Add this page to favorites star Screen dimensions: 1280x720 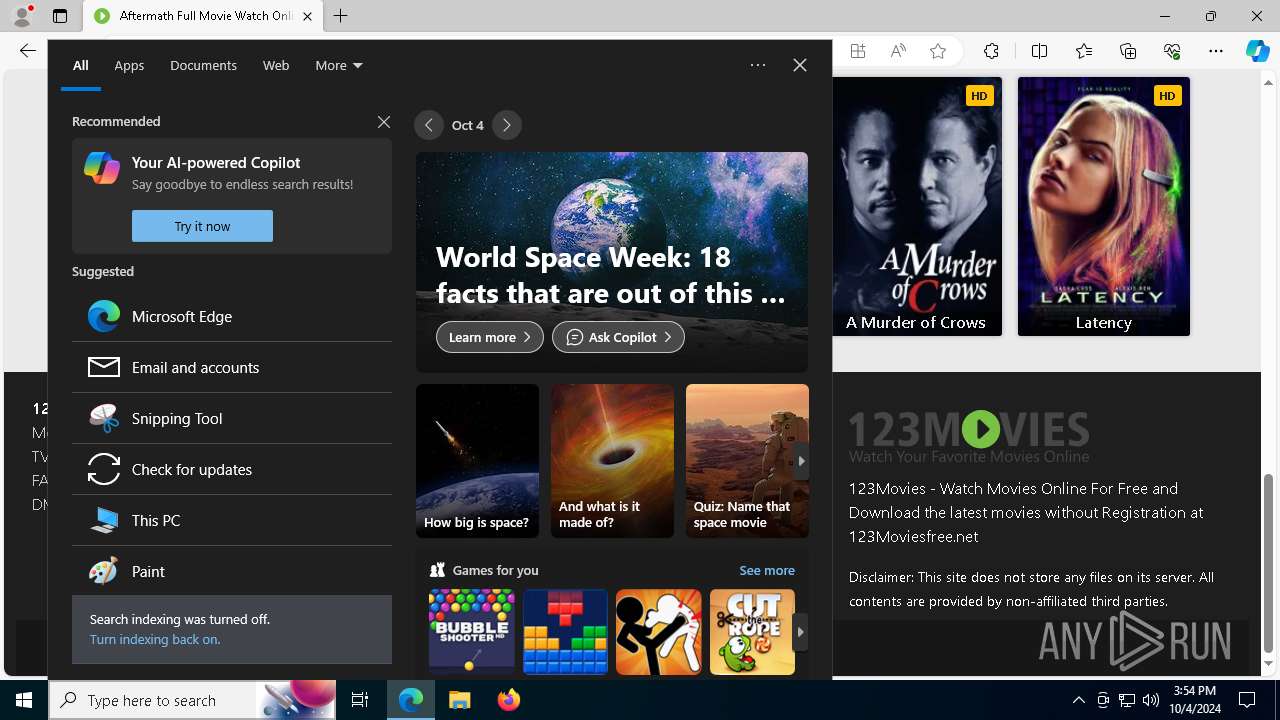[938, 51]
